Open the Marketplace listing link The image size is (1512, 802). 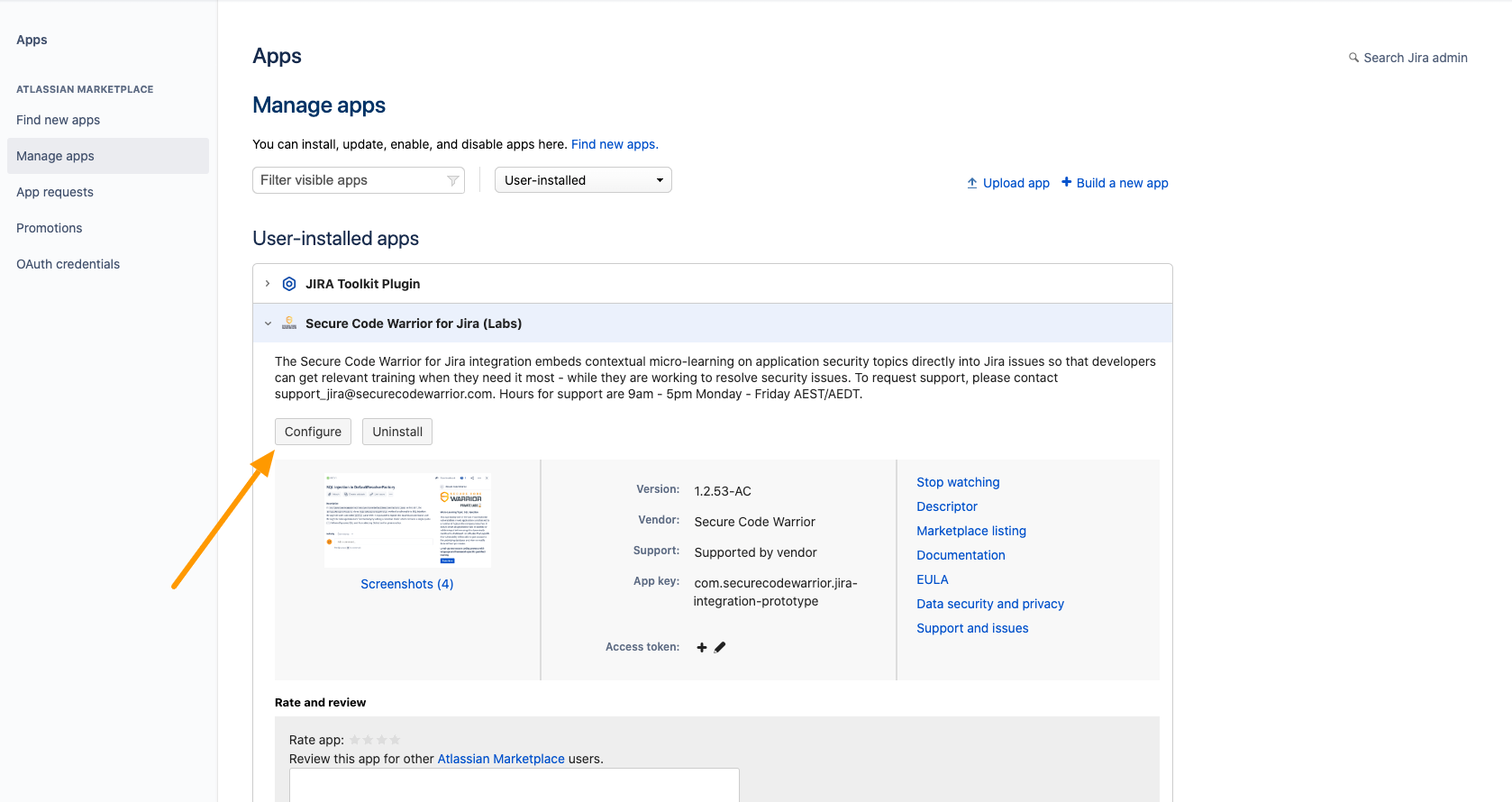pyautogui.click(x=971, y=531)
